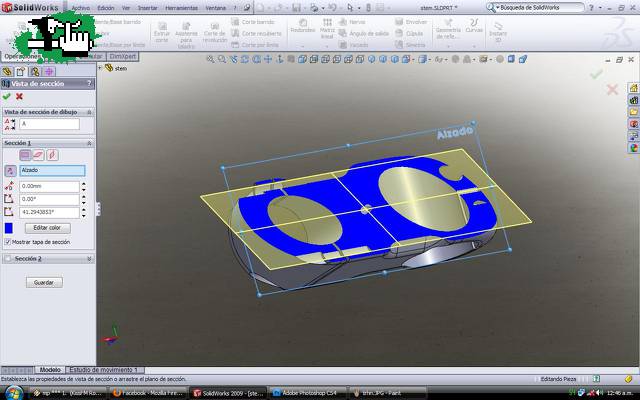Switch to Estudio de movimiento 1 tab
The image size is (640, 400).
(104, 370)
